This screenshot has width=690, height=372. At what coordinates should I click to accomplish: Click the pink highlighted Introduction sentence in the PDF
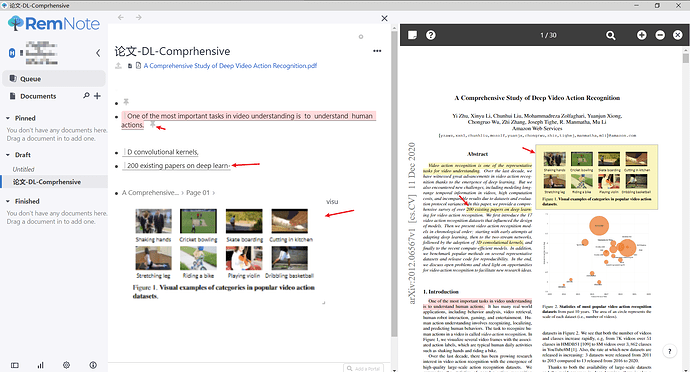[x=477, y=303]
